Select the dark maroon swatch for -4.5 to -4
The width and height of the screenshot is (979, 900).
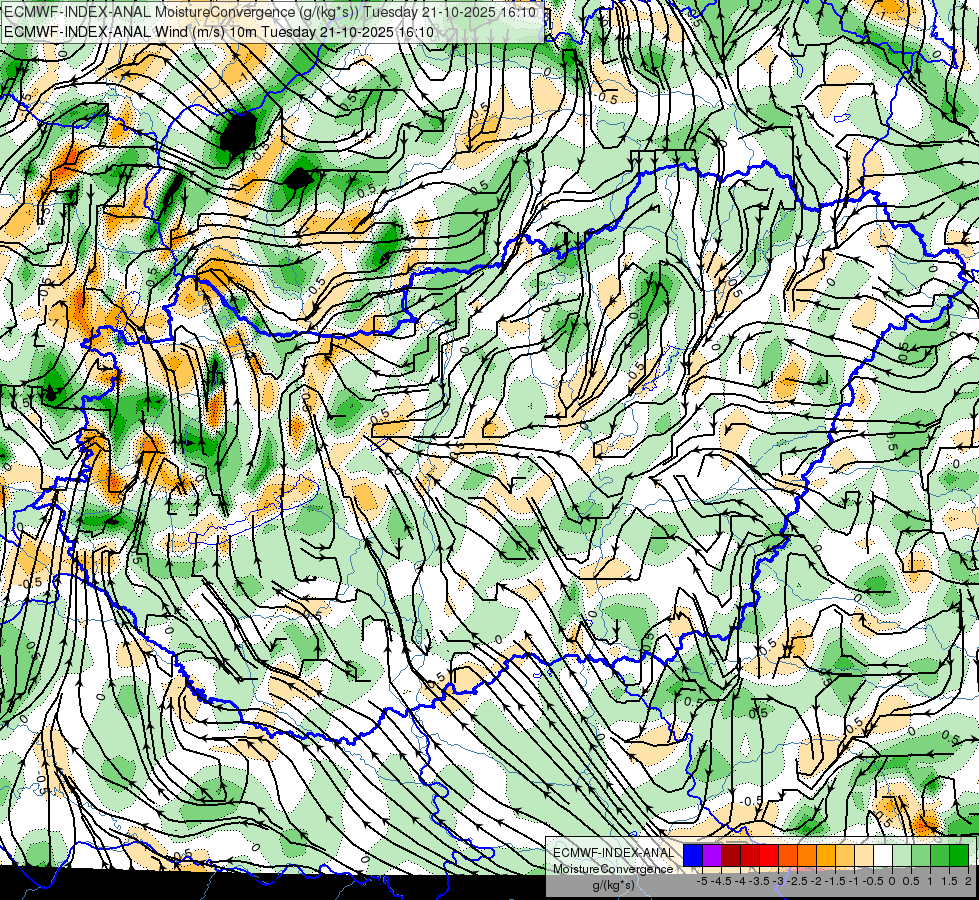click(731, 855)
